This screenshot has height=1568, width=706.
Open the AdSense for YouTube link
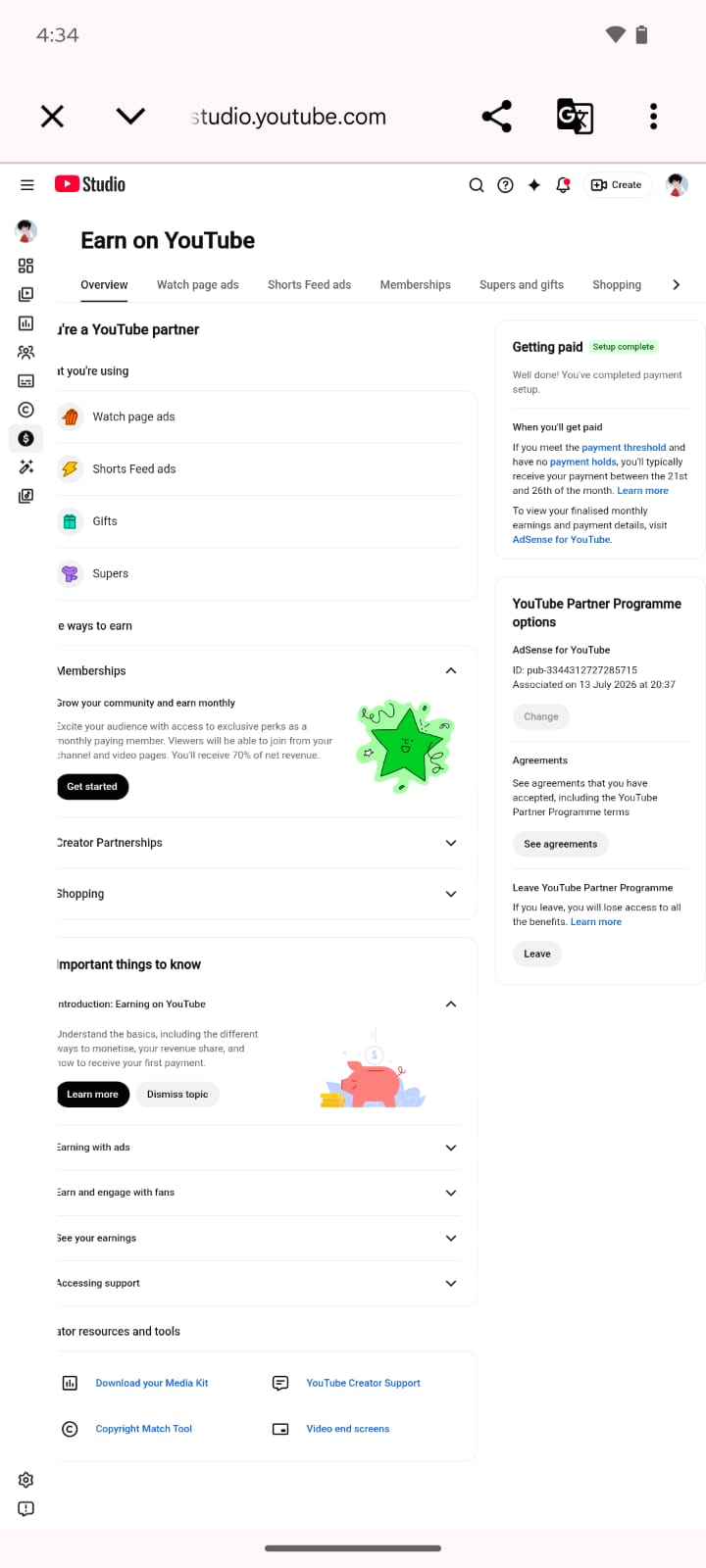point(562,539)
